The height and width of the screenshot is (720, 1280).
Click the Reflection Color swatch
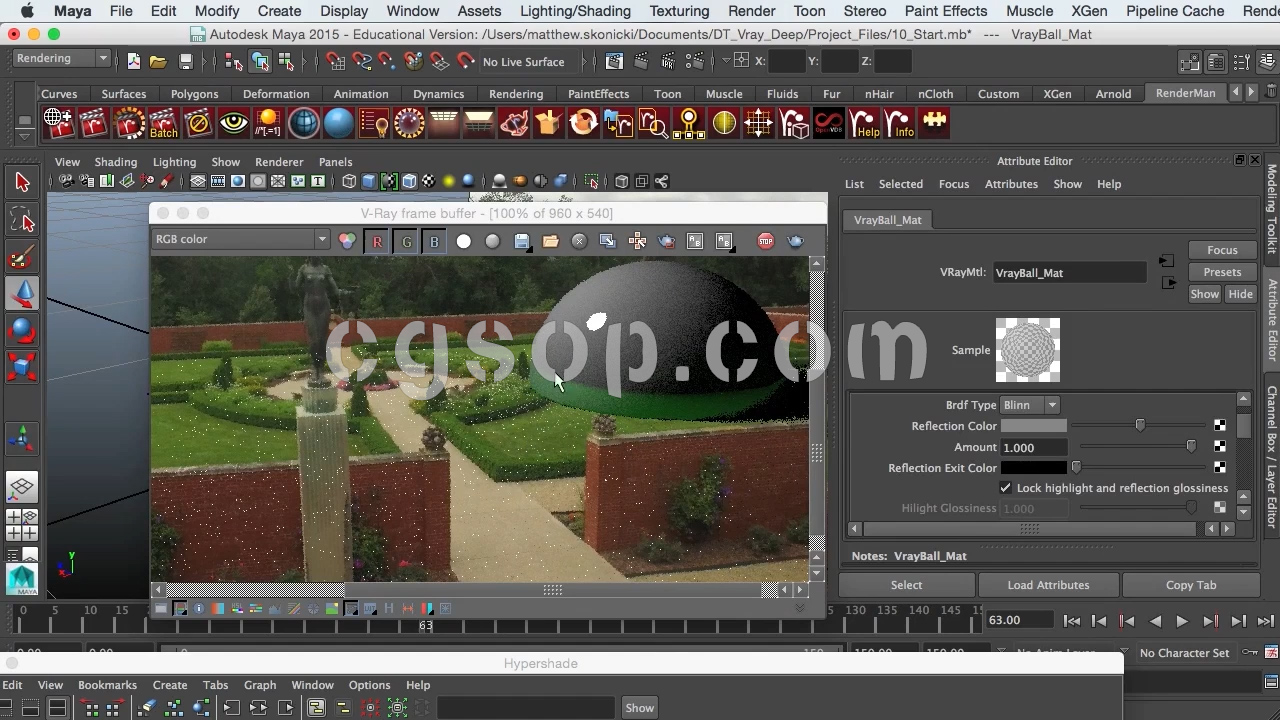tap(1034, 426)
